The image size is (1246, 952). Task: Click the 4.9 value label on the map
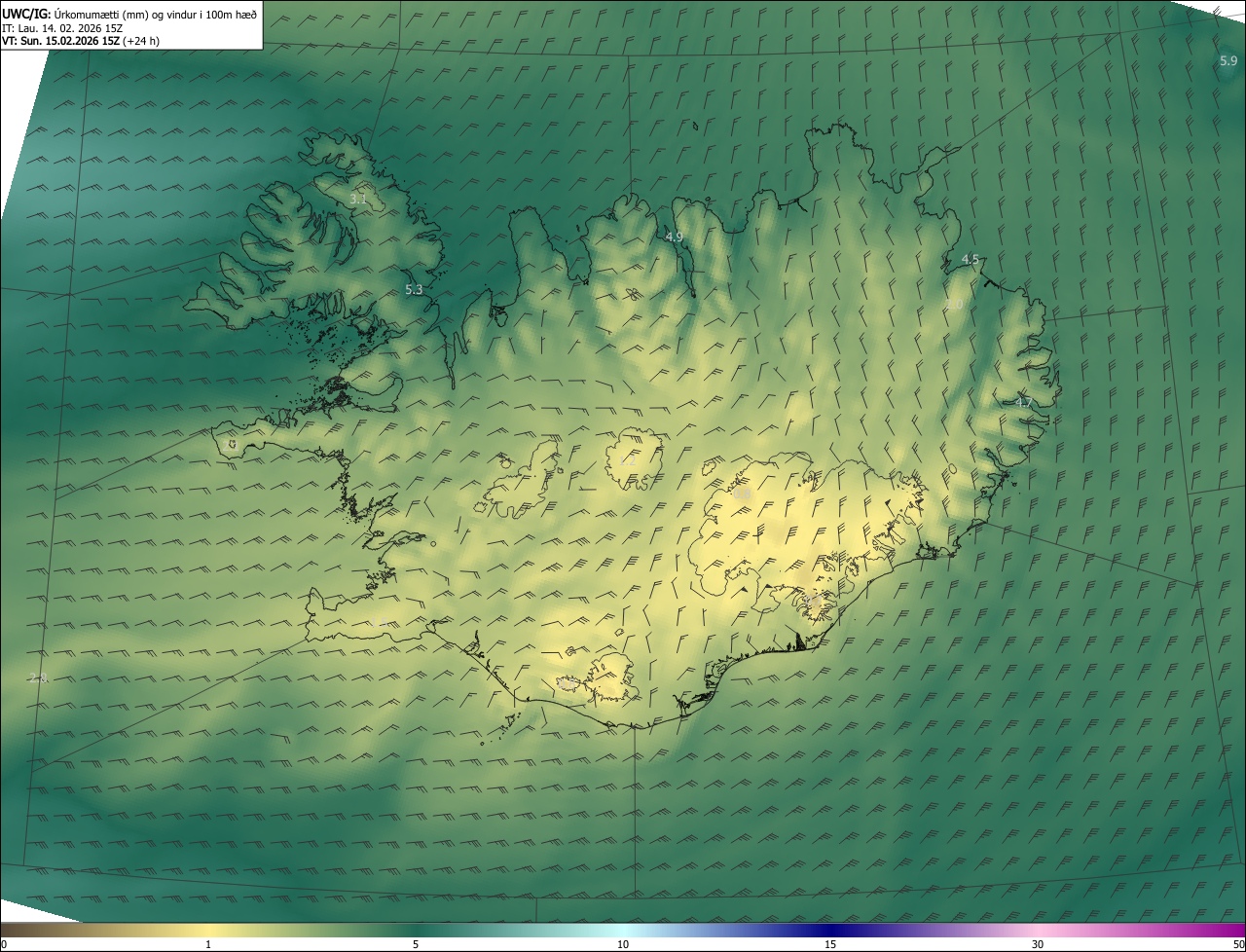point(674,237)
